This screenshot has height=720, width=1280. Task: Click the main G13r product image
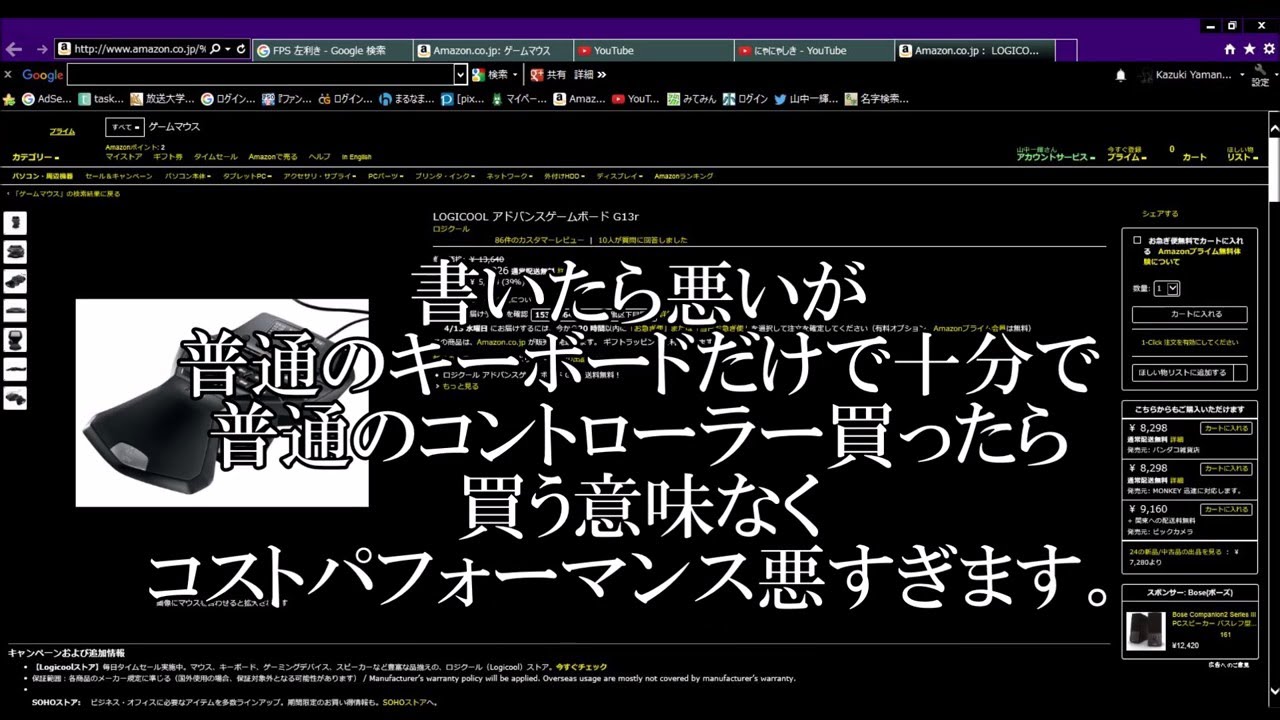(222, 403)
